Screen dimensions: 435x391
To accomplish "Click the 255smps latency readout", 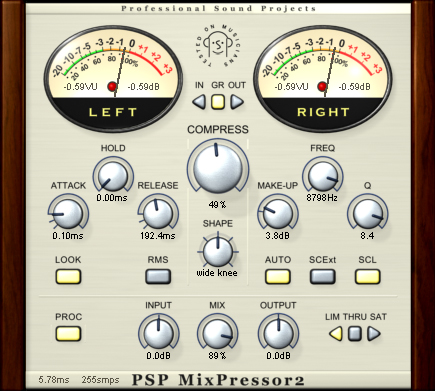I will (100, 380).
